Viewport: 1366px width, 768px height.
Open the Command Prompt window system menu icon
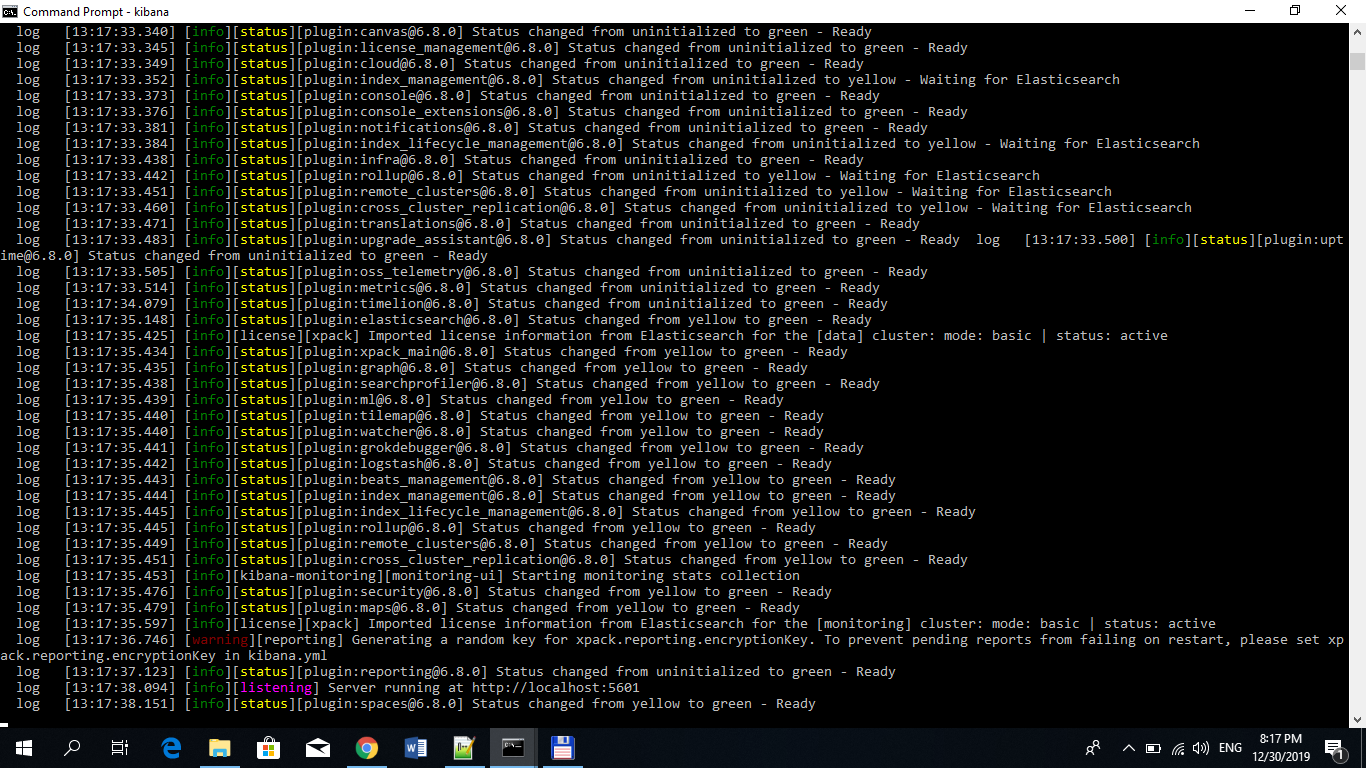pyautogui.click(x=10, y=11)
